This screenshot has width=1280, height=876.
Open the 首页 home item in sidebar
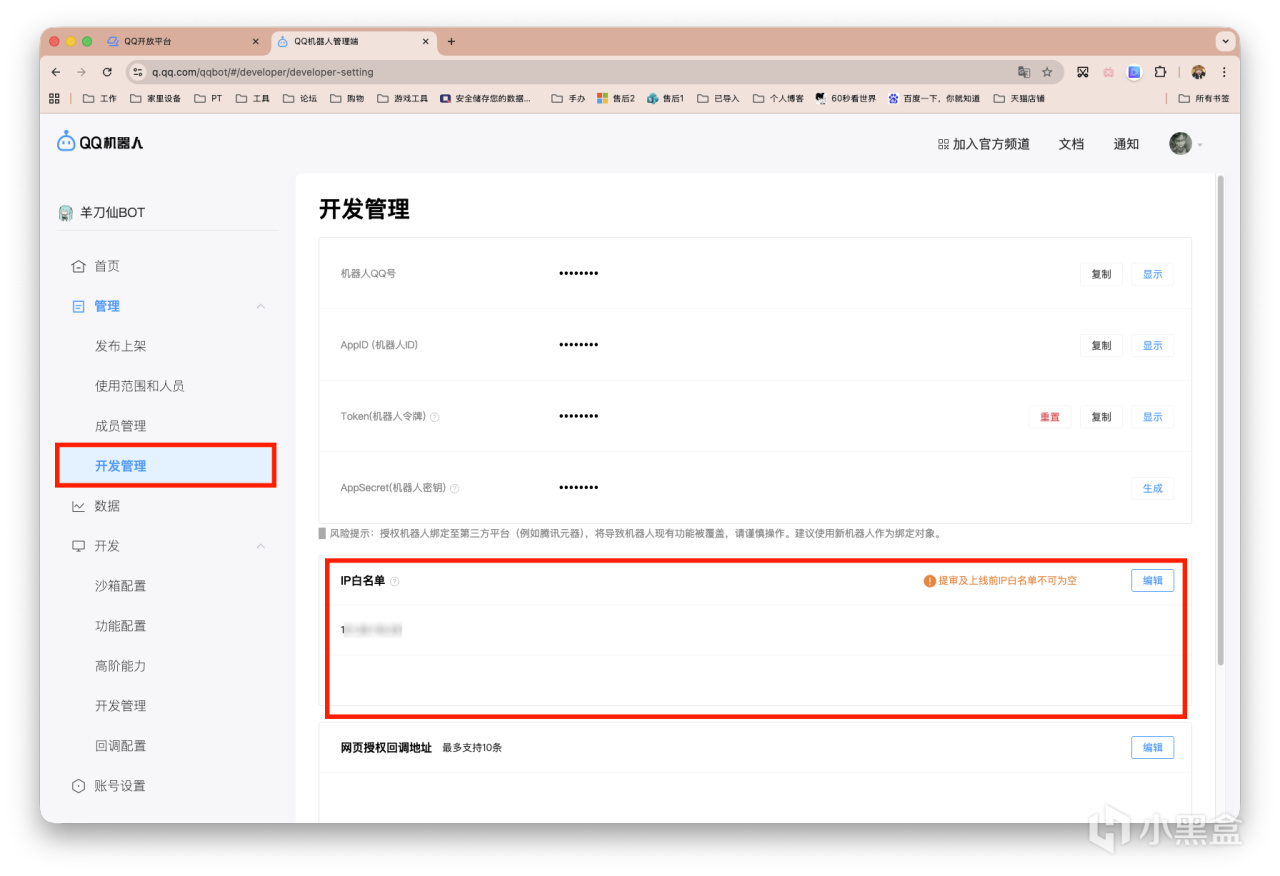[96, 266]
